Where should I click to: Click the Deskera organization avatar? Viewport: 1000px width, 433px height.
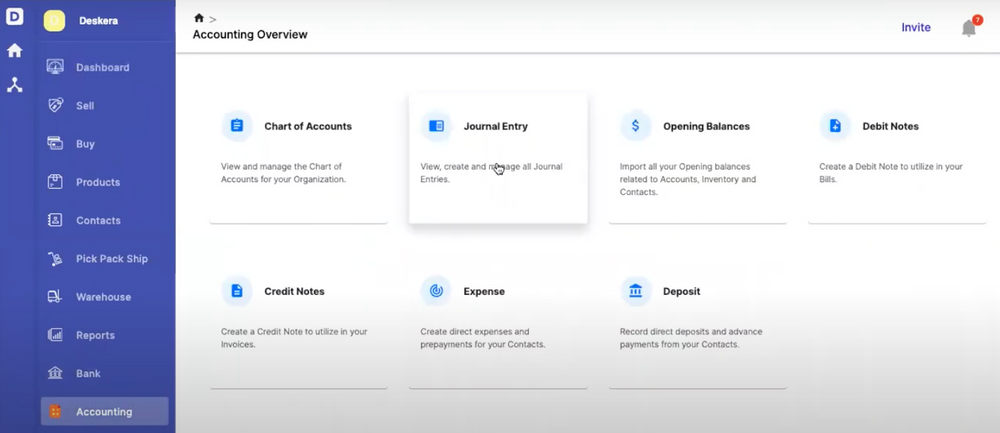pyautogui.click(x=54, y=21)
